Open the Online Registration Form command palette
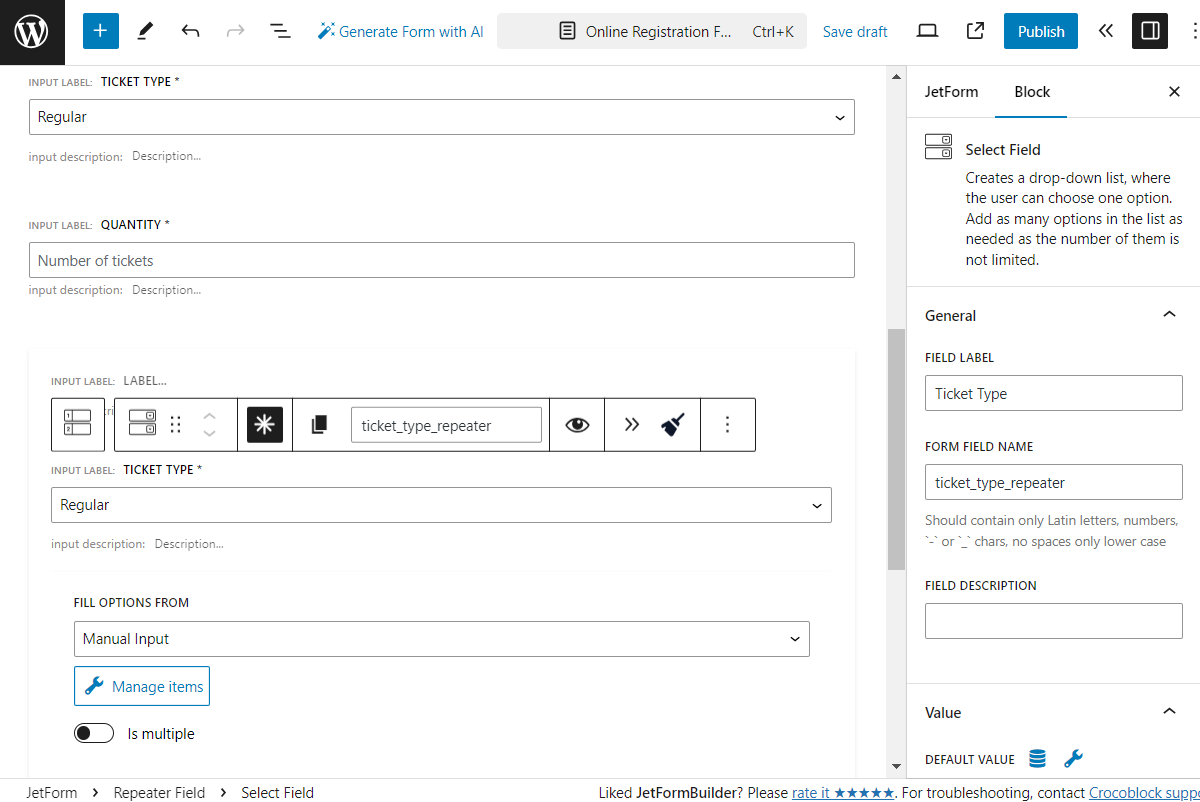Image resolution: width=1200 pixels, height=802 pixels. (652, 31)
